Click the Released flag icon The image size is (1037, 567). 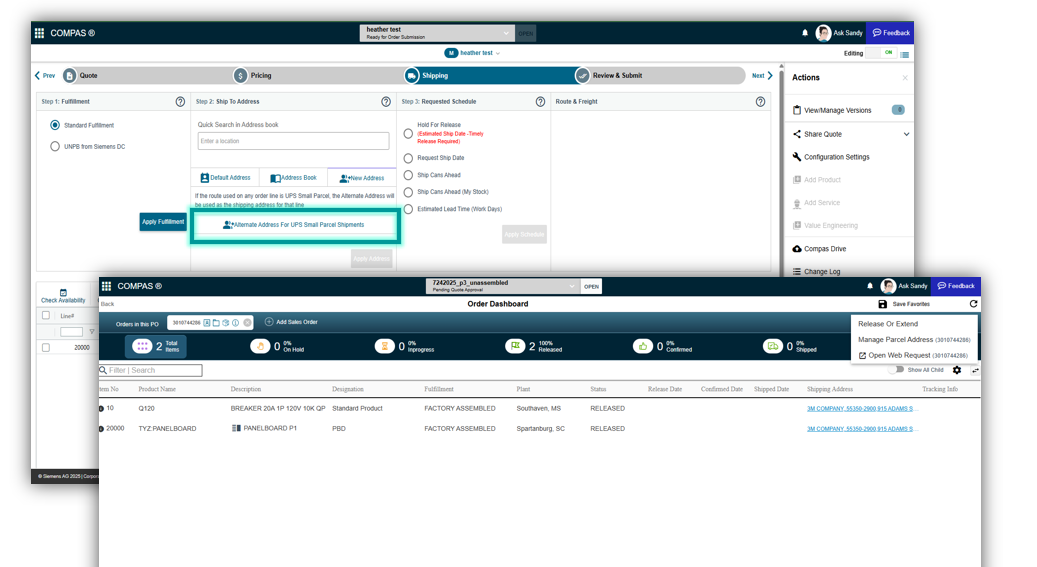coord(515,346)
